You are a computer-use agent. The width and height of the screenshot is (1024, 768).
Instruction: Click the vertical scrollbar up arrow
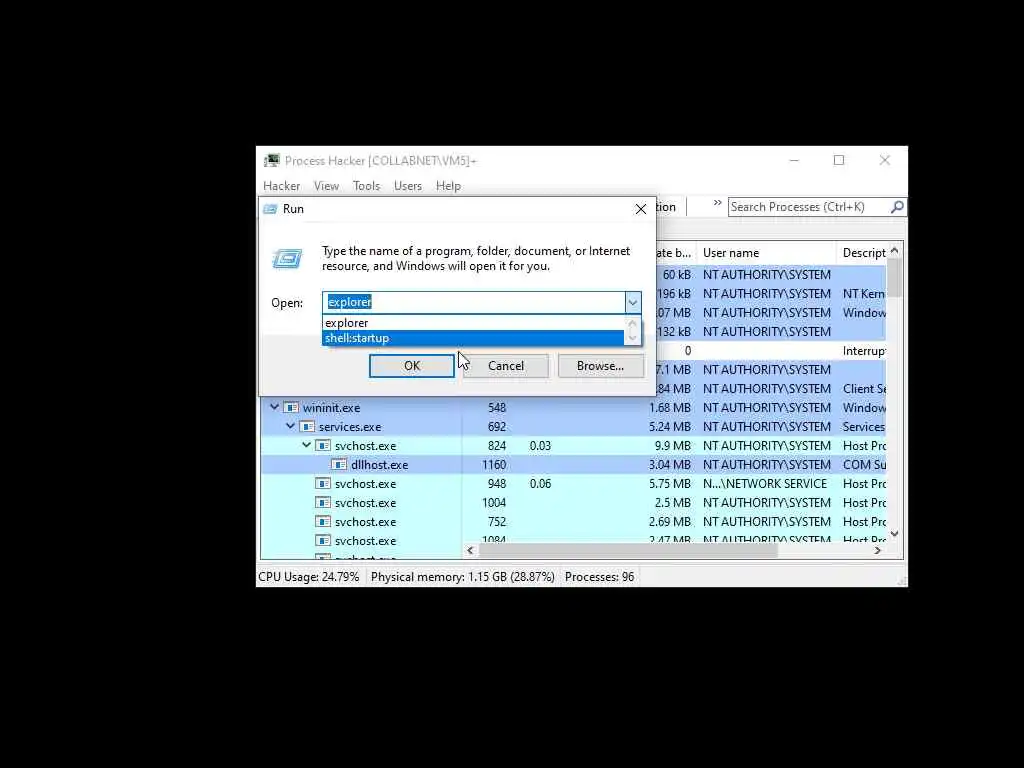pyautogui.click(x=895, y=250)
